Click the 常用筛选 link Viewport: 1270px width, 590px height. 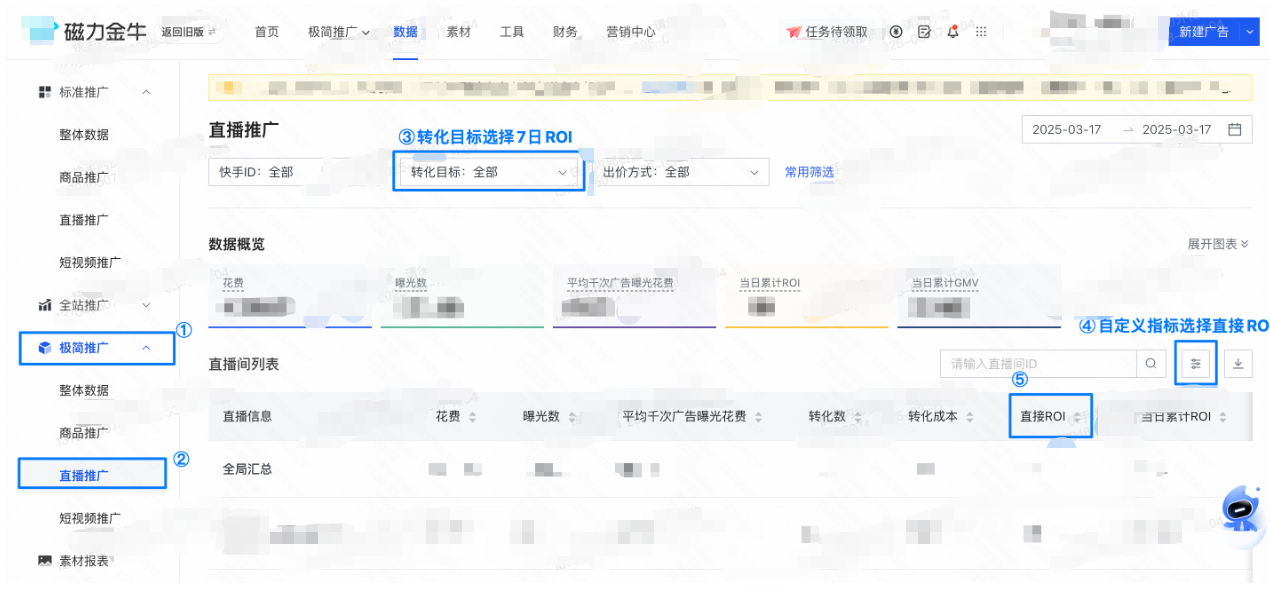(808, 171)
